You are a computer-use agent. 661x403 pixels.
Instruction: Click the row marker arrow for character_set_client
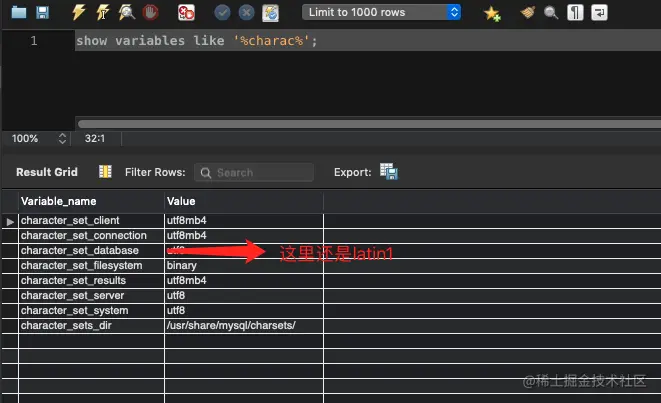tap(10, 221)
